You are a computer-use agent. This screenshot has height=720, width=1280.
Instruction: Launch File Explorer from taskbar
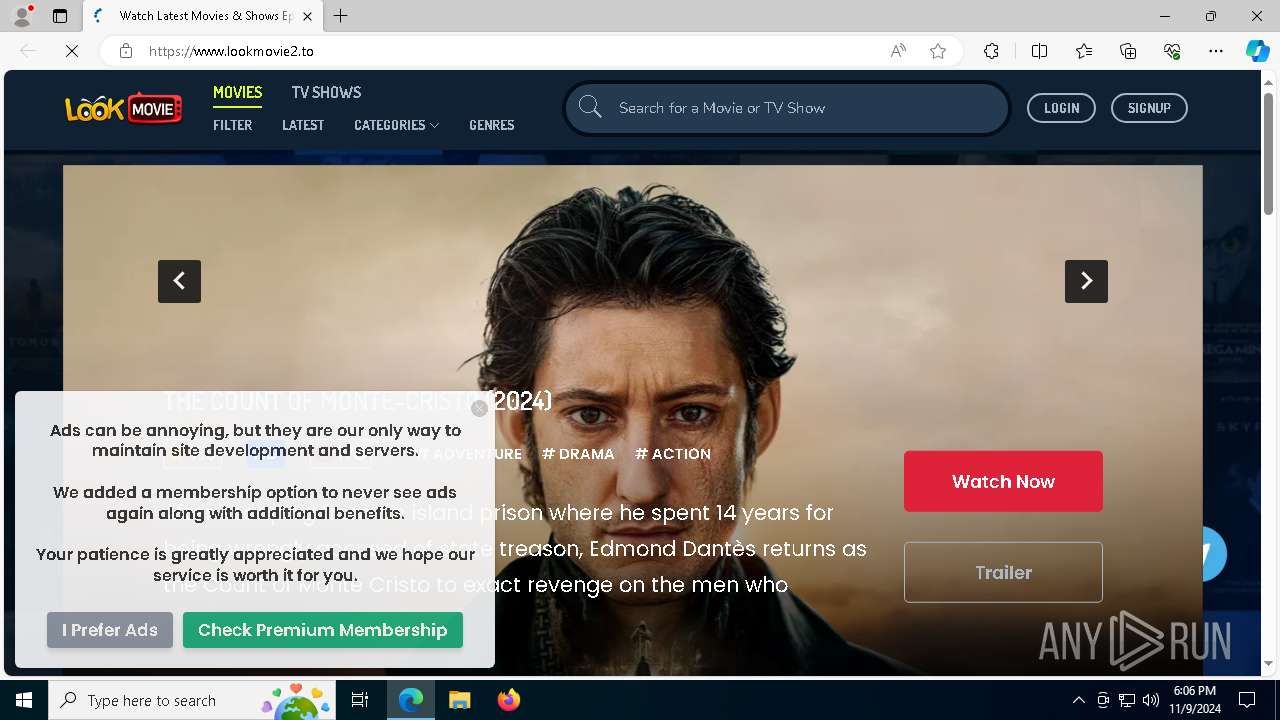[x=459, y=700]
